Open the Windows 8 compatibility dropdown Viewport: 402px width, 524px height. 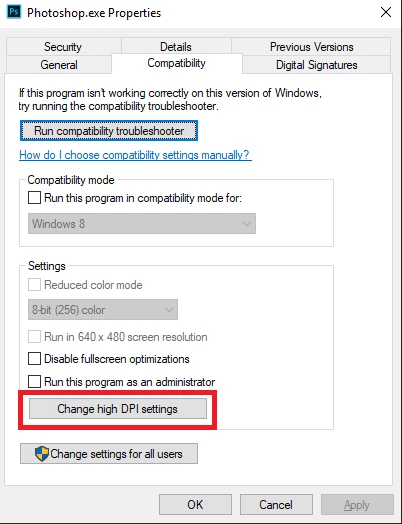click(142, 224)
